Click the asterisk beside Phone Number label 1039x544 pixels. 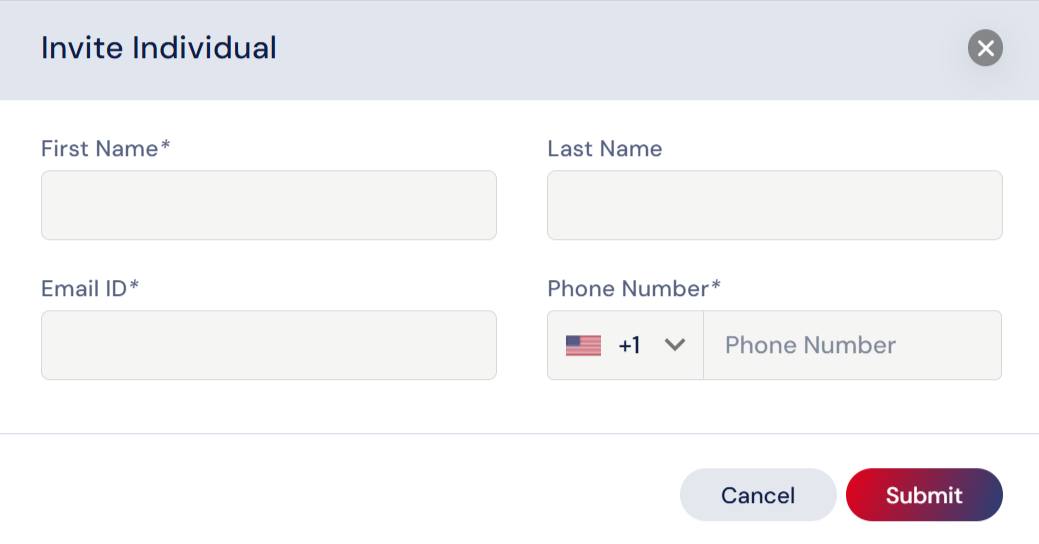[716, 285]
